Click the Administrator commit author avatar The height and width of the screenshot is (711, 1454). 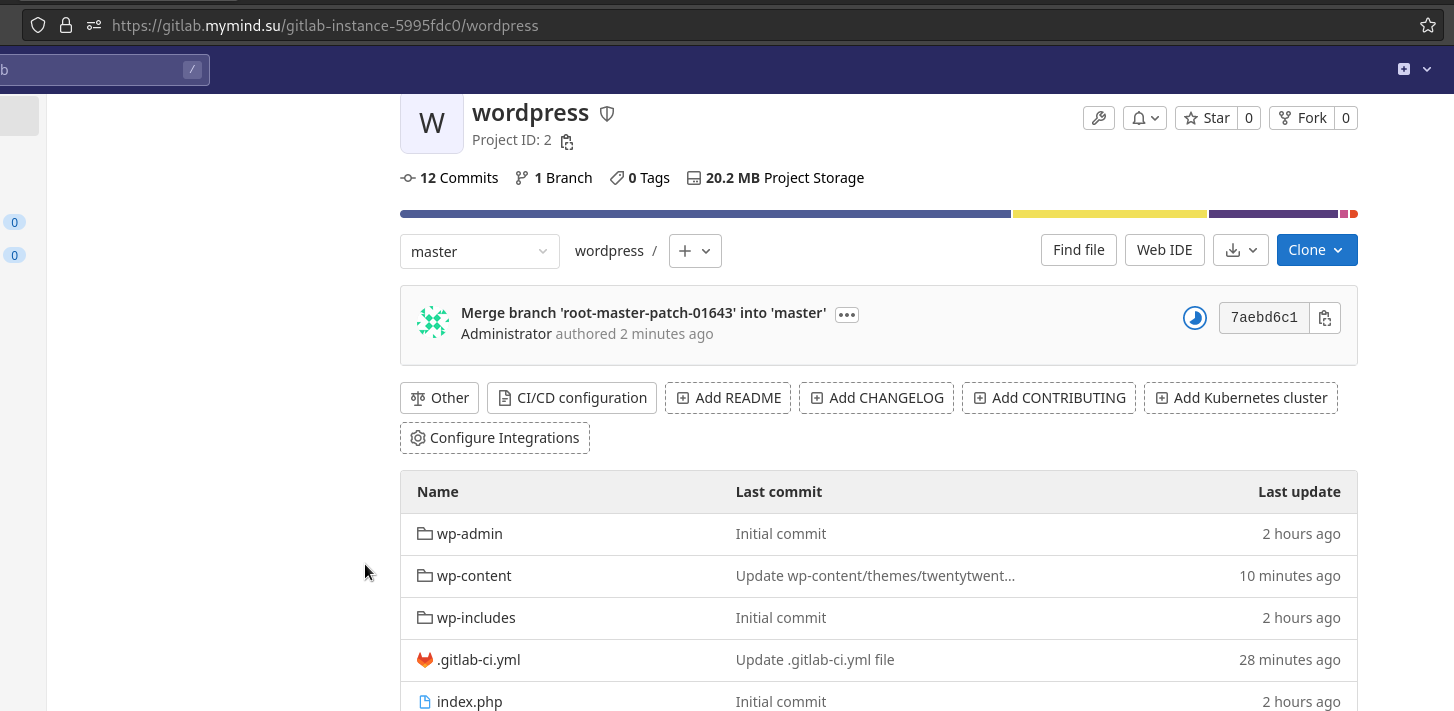pos(433,322)
